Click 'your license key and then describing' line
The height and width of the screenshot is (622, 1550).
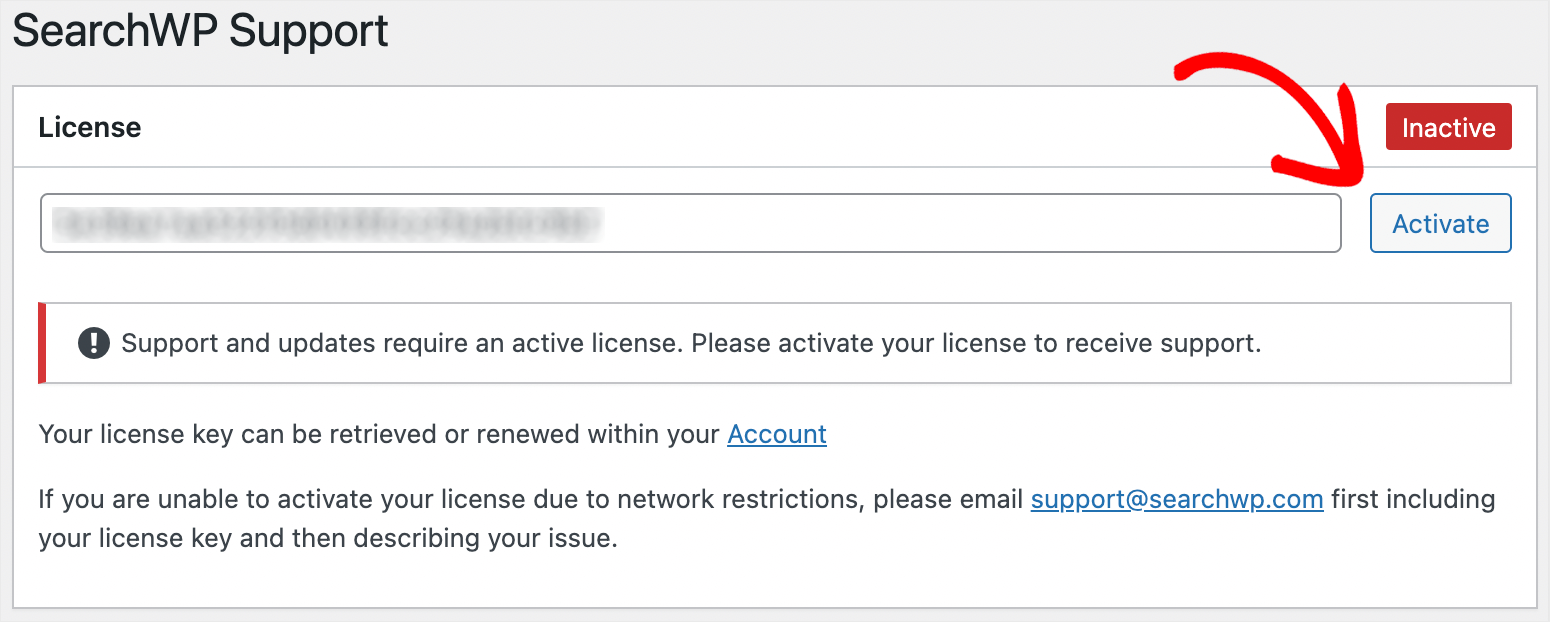coord(328,539)
